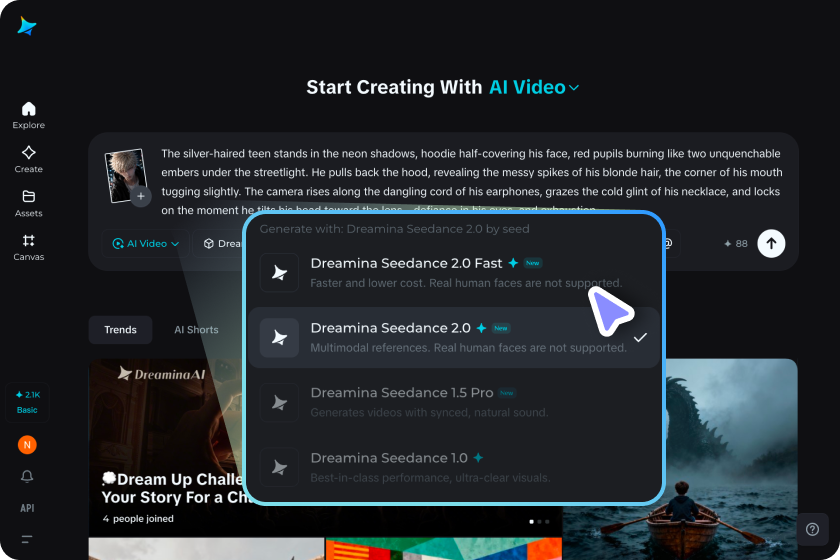Viewport: 840px width, 560px height.
Task: Select Dreamina Seedance 1.5 Pro model
Action: (x=454, y=402)
